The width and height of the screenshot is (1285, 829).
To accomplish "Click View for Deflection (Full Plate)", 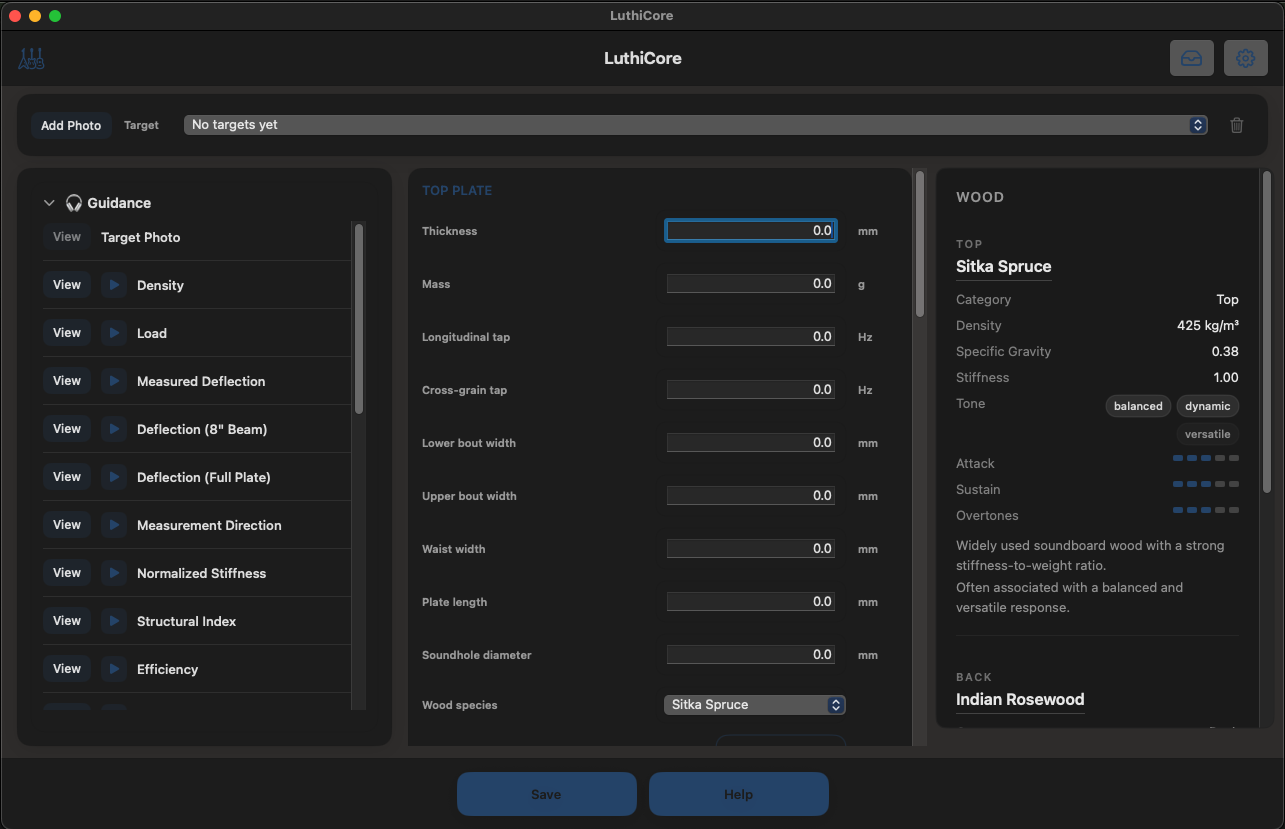I will 67,477.
